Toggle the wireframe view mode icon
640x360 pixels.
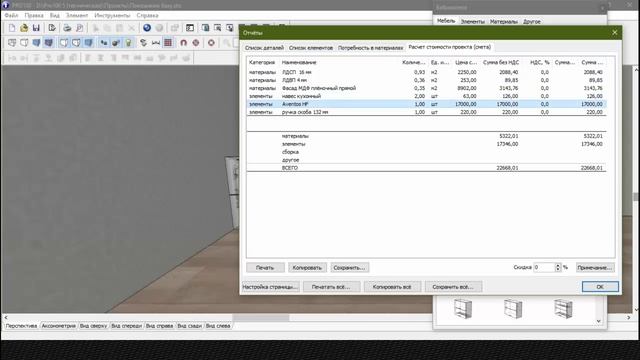coord(12,42)
